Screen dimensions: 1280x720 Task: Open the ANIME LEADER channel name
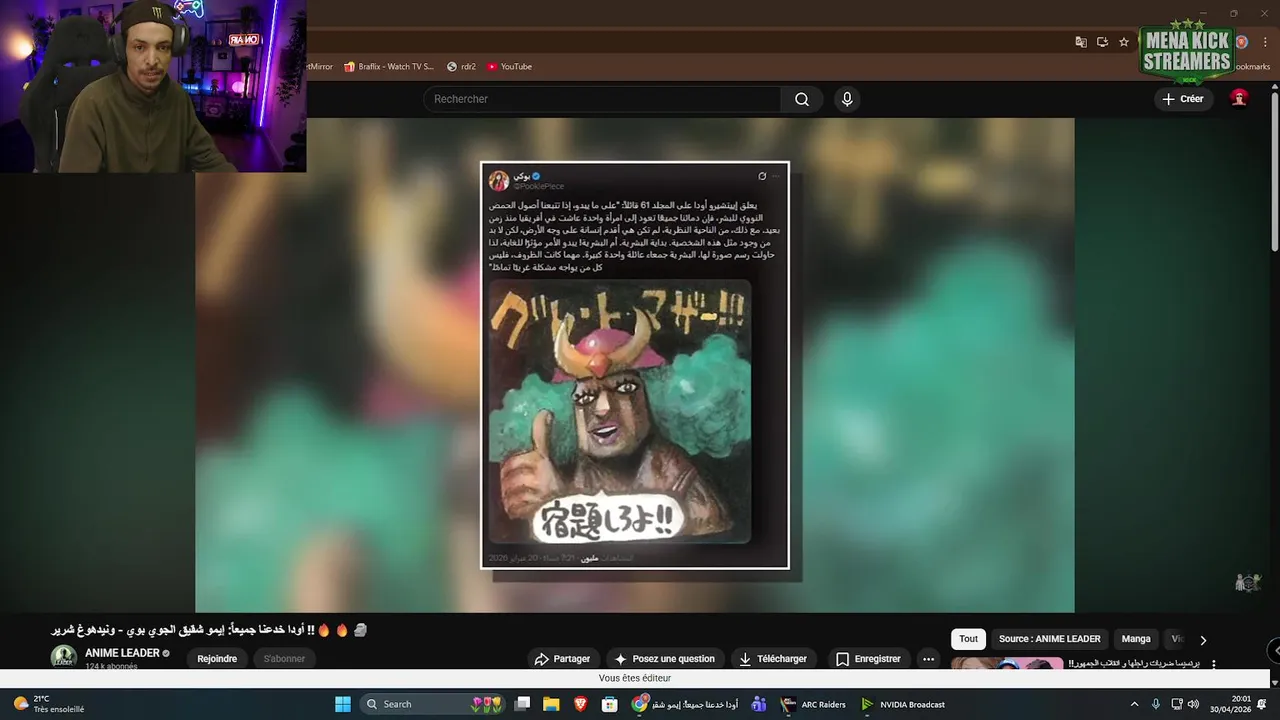click(122, 653)
